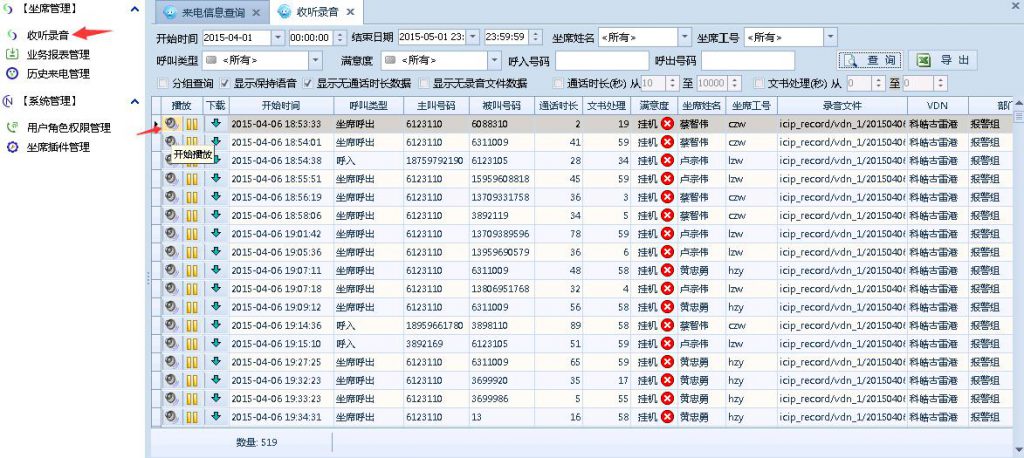The image size is (1024, 458).
Task: Play the recording from 2015-04-06 18:53:33
Action: 172,124
